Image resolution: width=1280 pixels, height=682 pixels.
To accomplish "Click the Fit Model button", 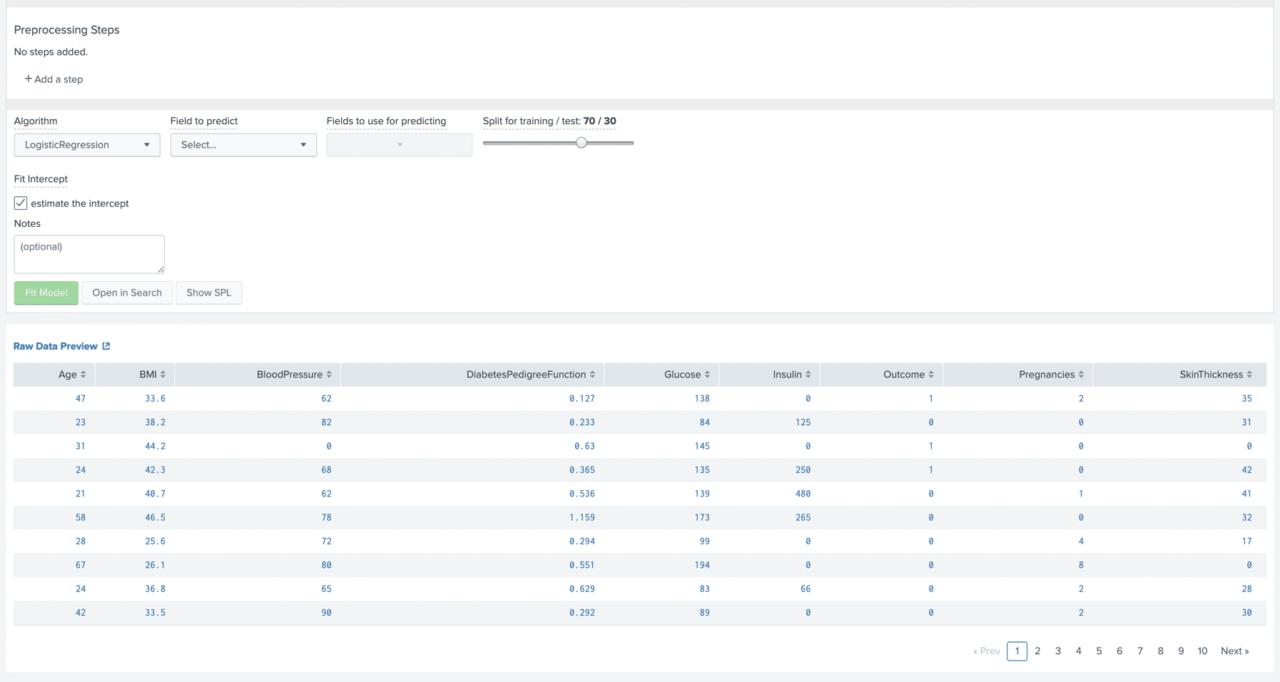I will point(45,292).
